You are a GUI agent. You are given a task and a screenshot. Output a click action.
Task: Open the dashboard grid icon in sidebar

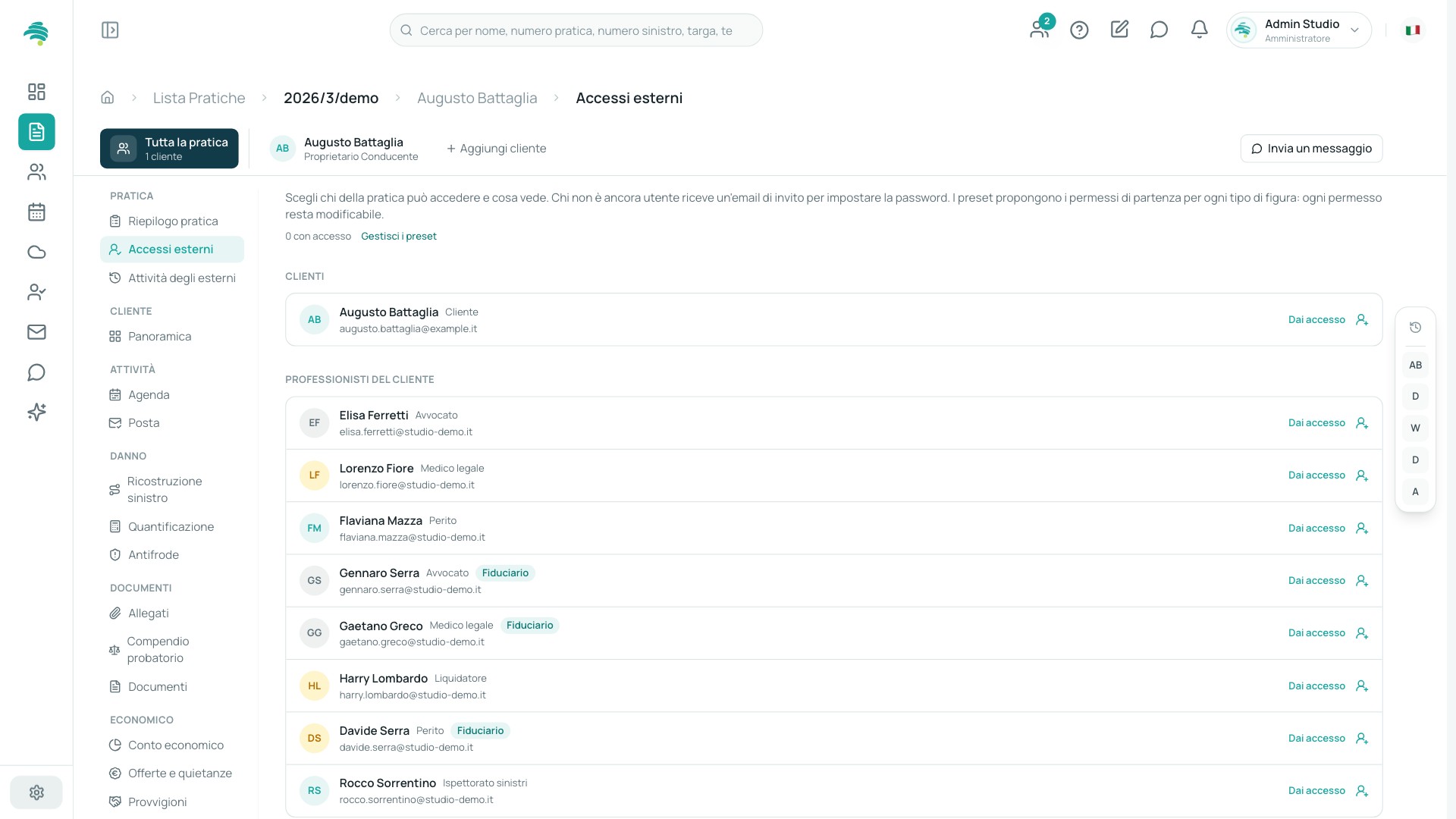pyautogui.click(x=36, y=92)
